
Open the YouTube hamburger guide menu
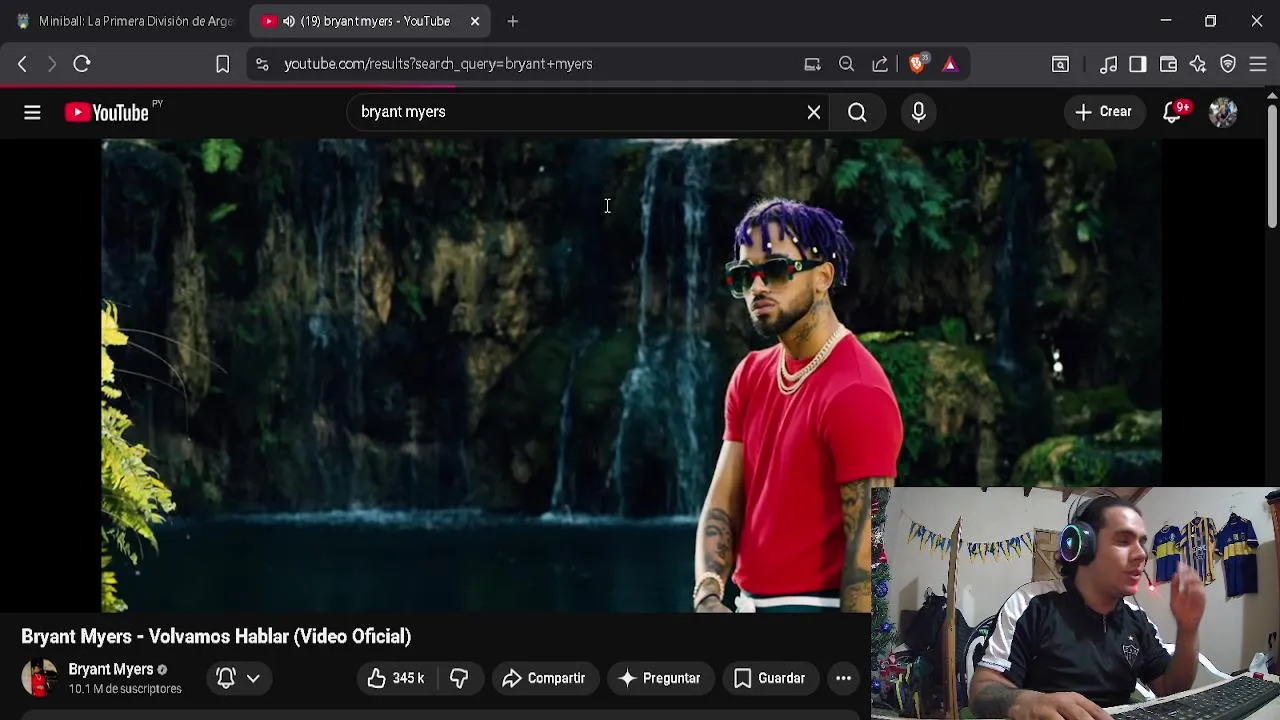pyautogui.click(x=32, y=113)
